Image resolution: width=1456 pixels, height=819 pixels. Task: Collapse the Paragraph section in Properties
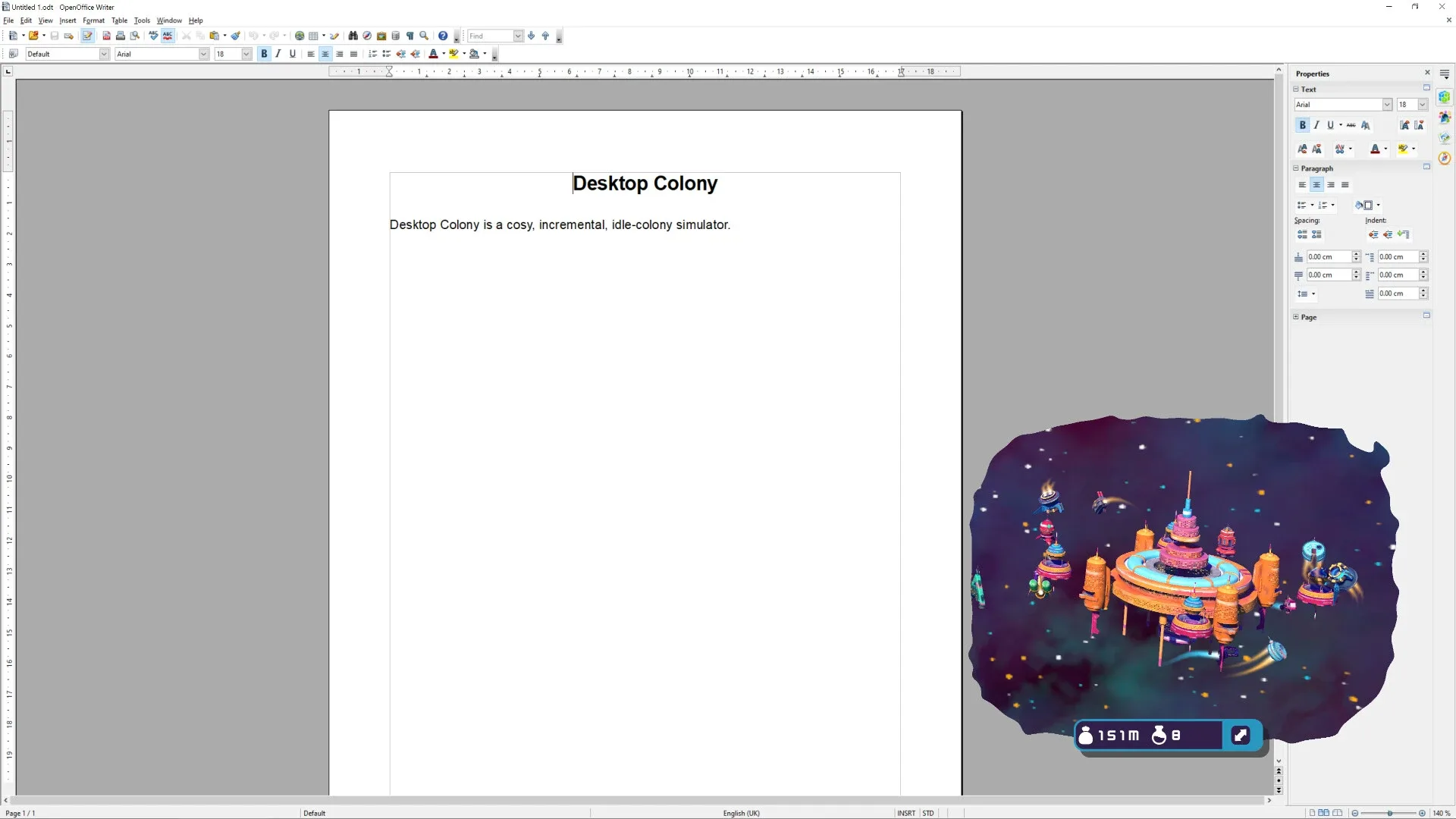1295,168
